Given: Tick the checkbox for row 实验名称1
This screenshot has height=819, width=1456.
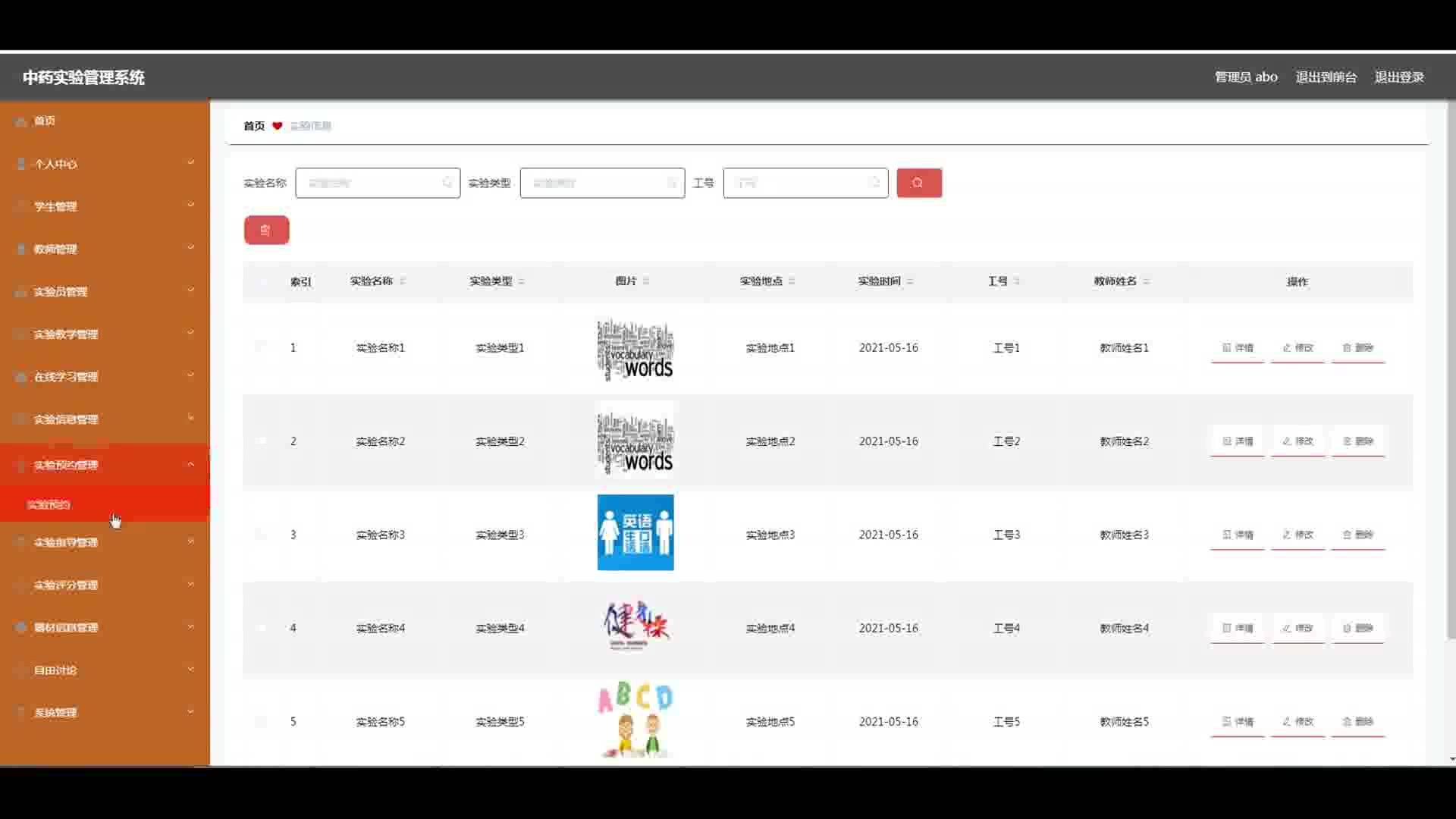Looking at the screenshot, I should (x=262, y=347).
